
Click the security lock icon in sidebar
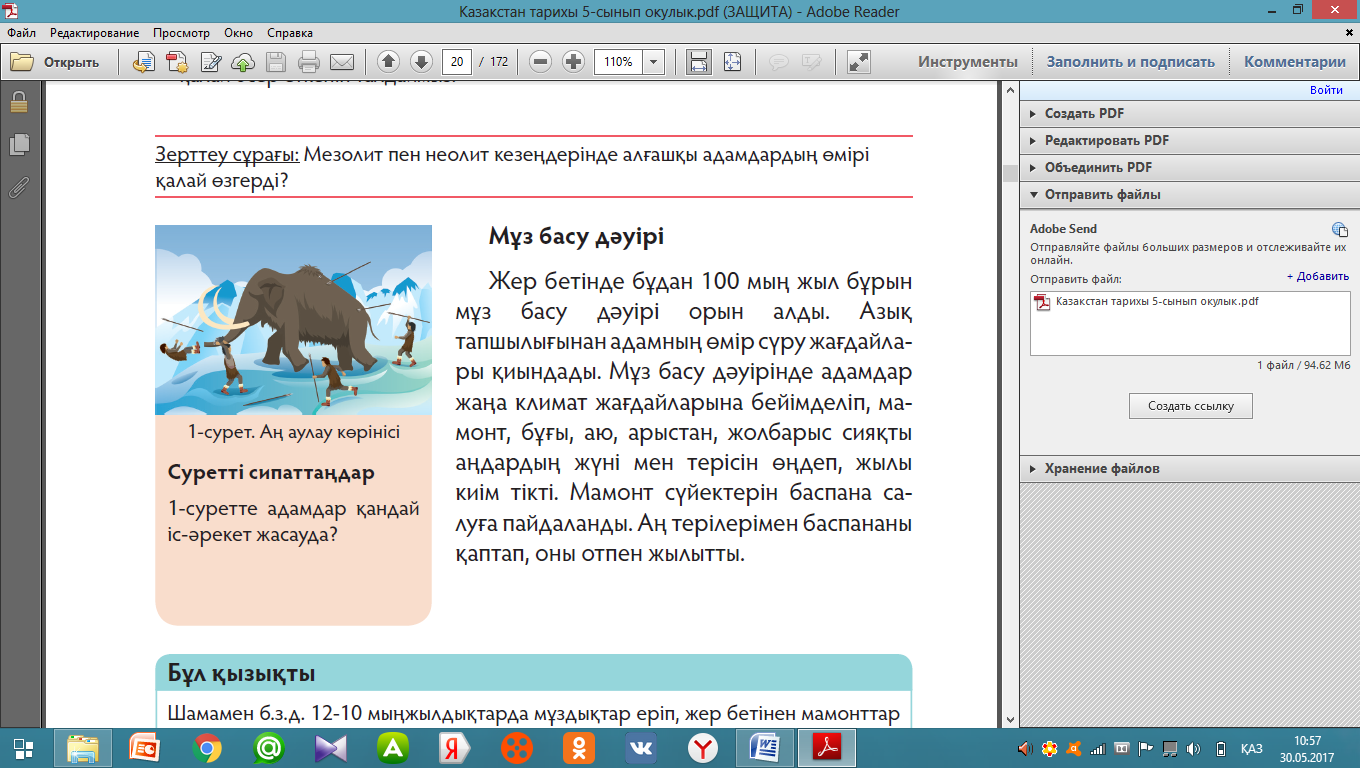(18, 102)
